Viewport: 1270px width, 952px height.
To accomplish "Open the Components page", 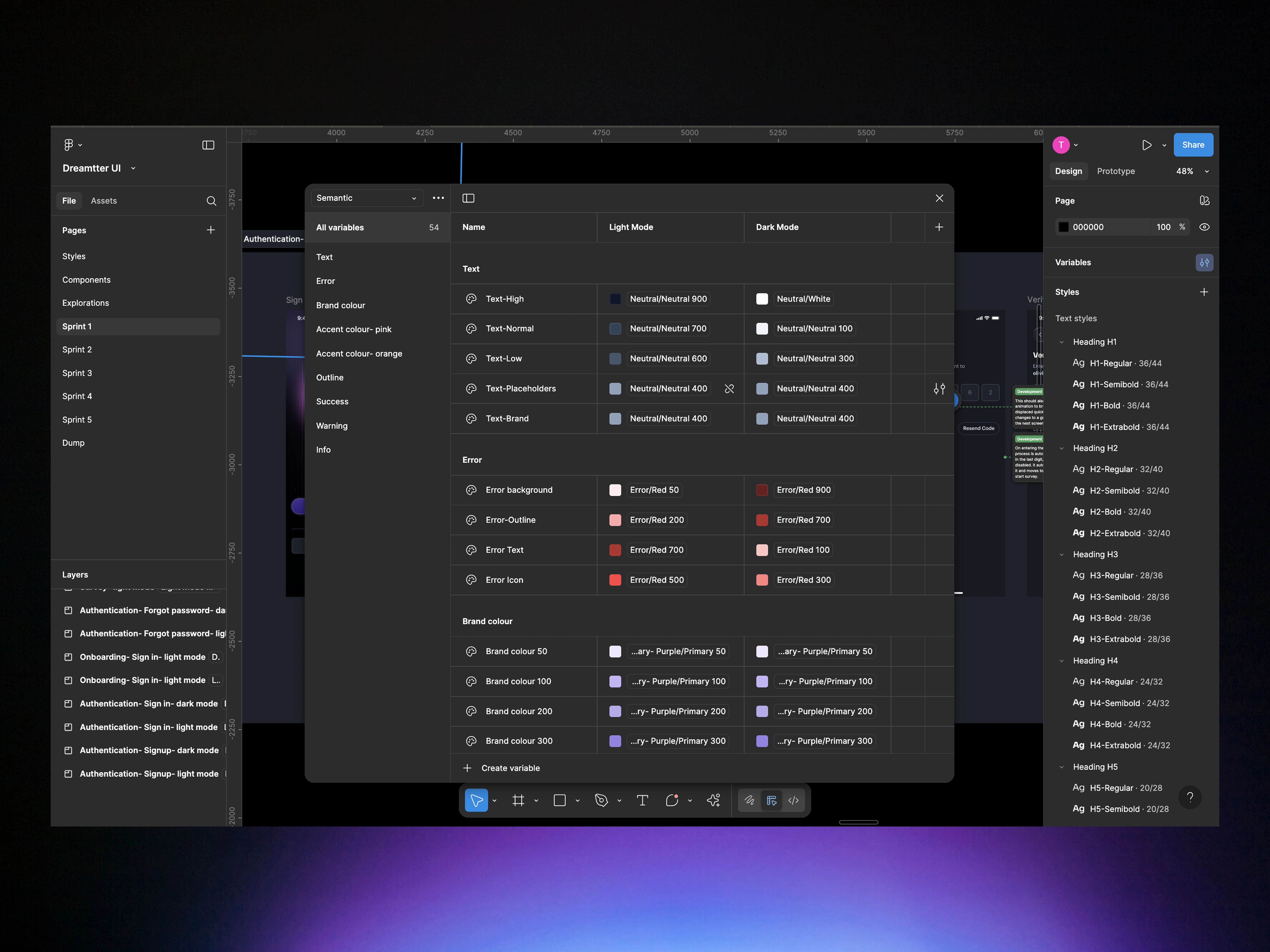I will 87,280.
